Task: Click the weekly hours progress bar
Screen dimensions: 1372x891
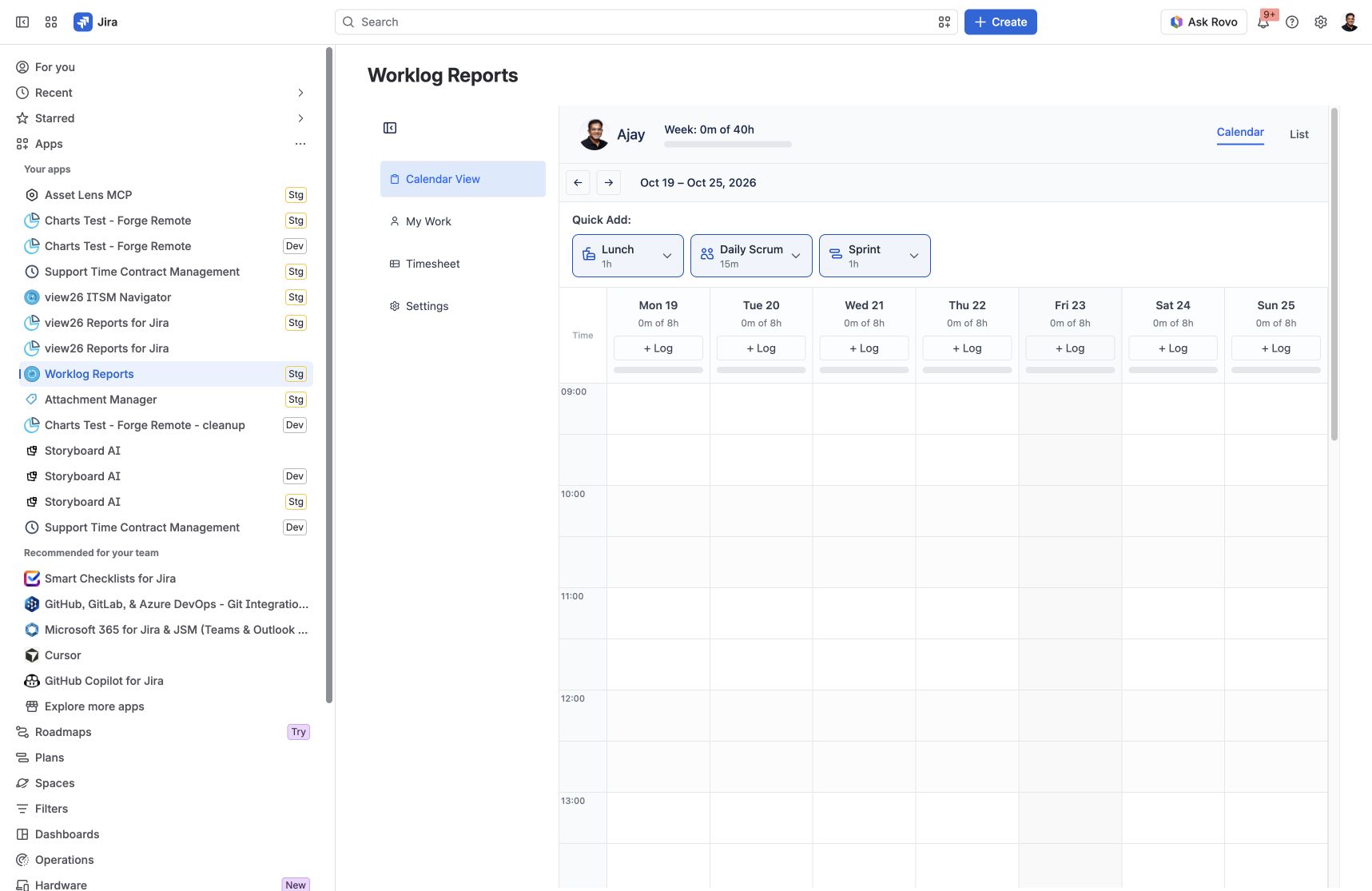Action: (728, 145)
